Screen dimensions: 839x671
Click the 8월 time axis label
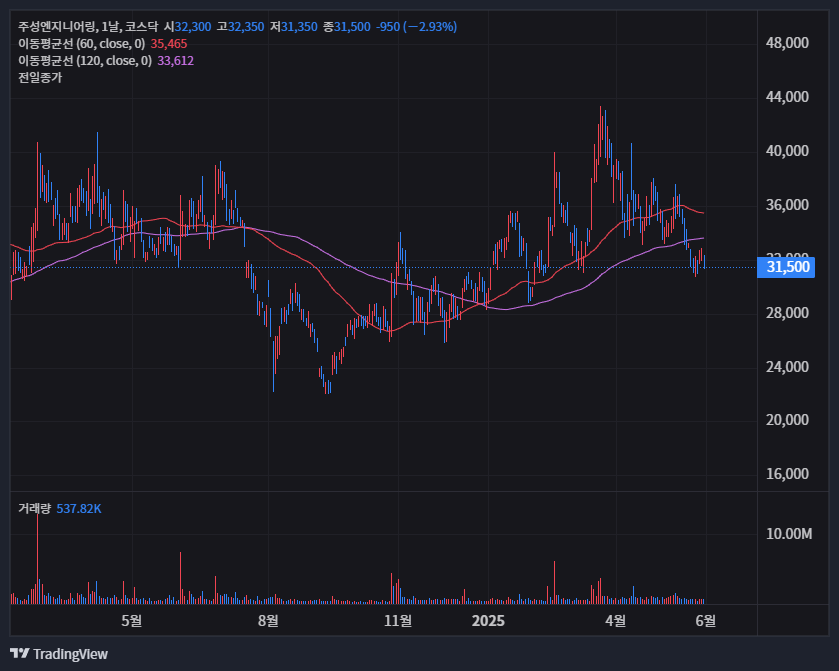268,621
